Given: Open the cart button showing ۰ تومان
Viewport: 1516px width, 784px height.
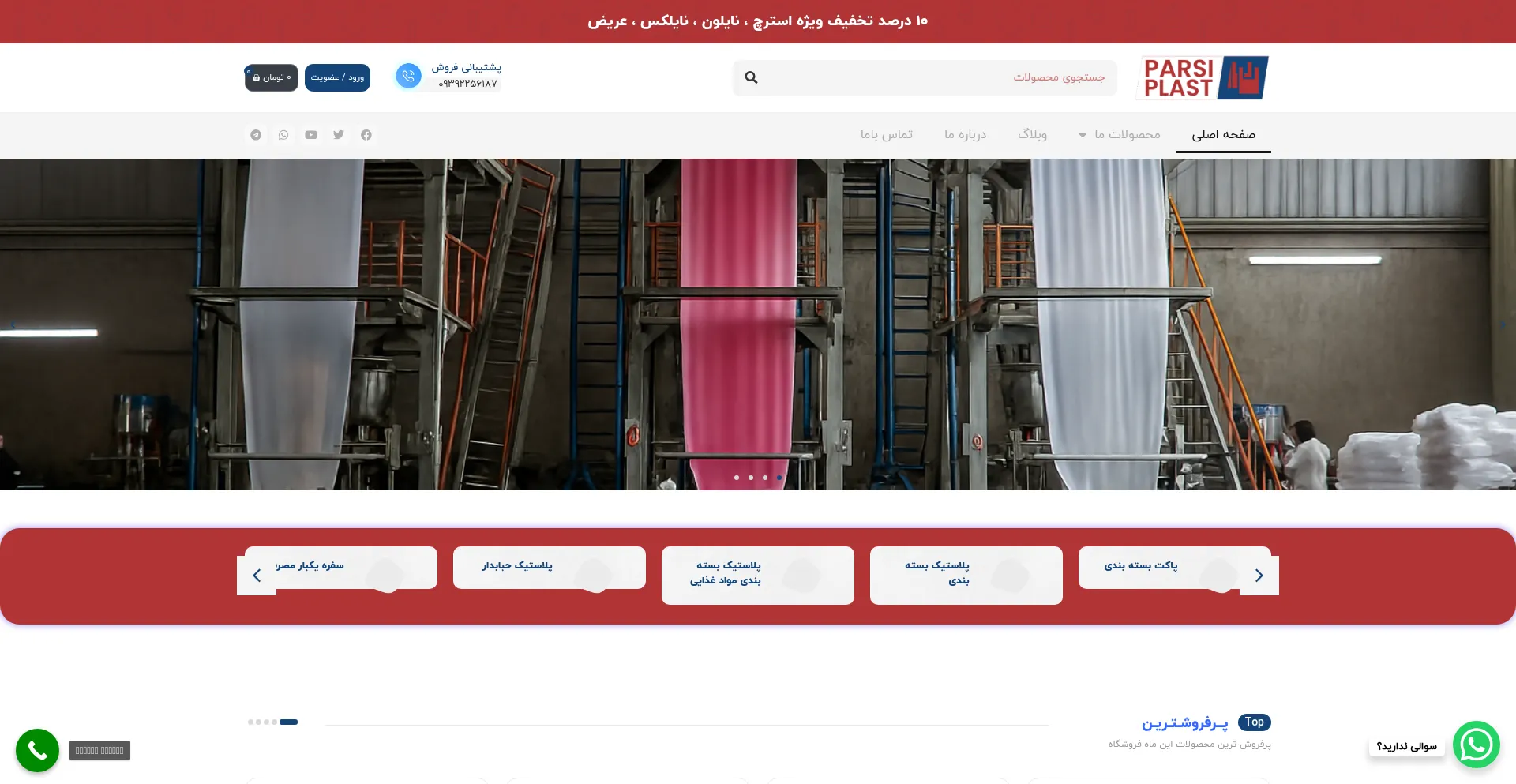Looking at the screenshot, I should [x=271, y=77].
